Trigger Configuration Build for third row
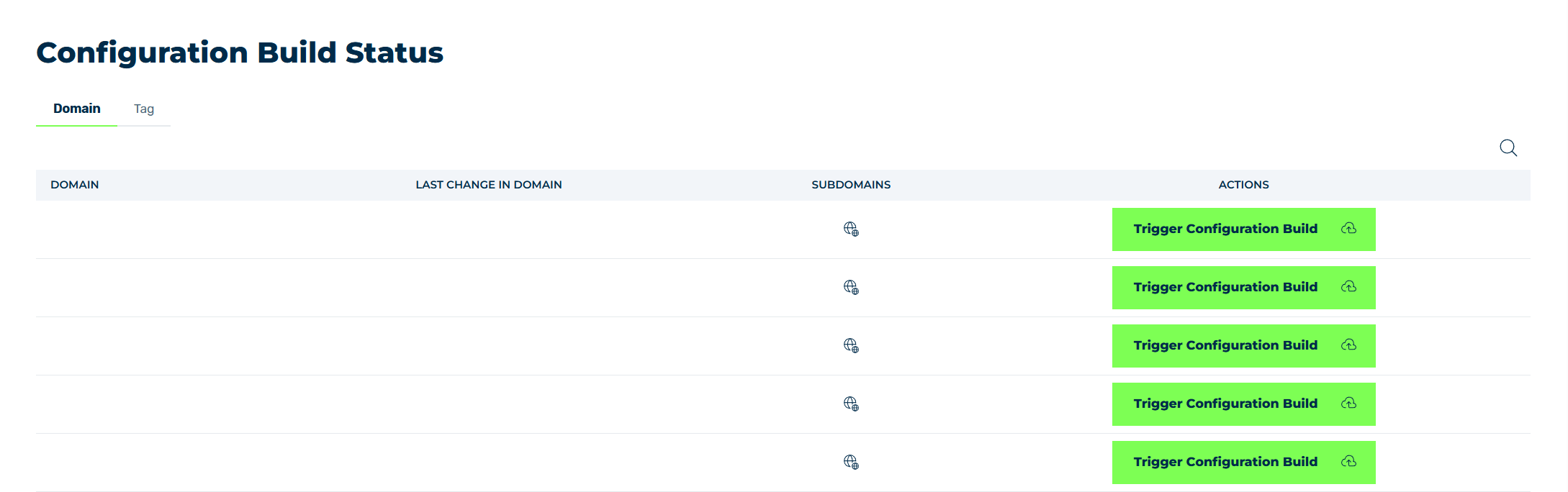 [x=1243, y=346]
